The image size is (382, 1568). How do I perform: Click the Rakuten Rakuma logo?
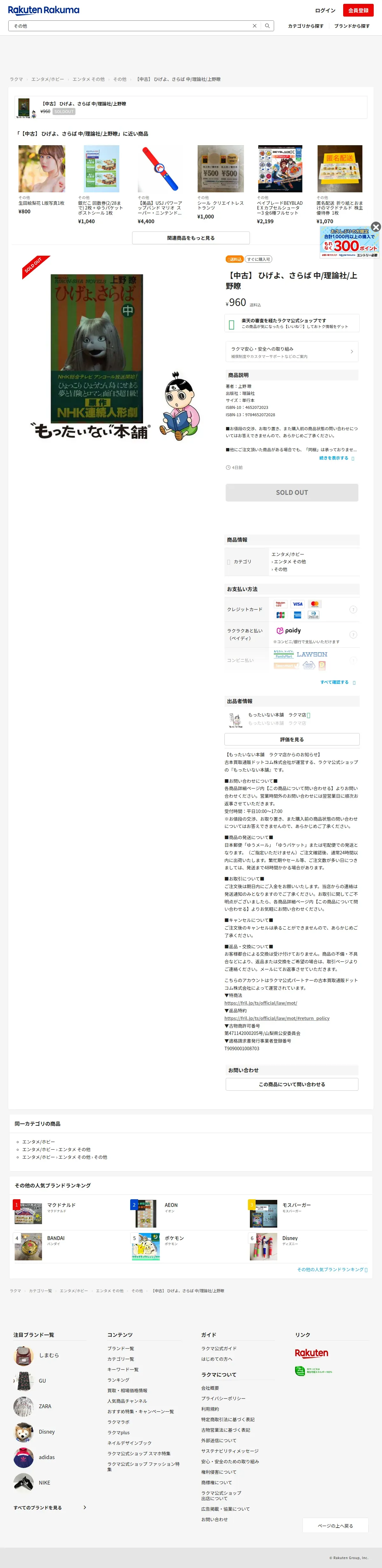tap(43, 10)
